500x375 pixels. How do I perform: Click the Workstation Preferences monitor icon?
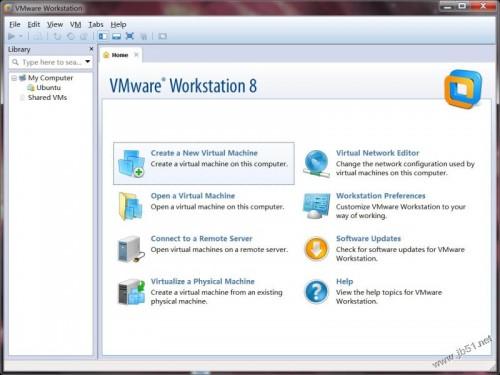(316, 206)
